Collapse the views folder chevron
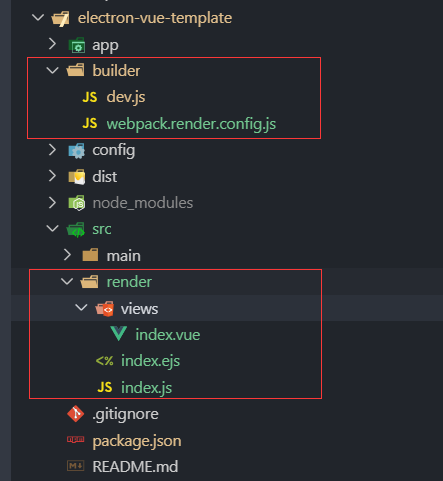This screenshot has height=481, width=443. pyautogui.click(x=81, y=307)
